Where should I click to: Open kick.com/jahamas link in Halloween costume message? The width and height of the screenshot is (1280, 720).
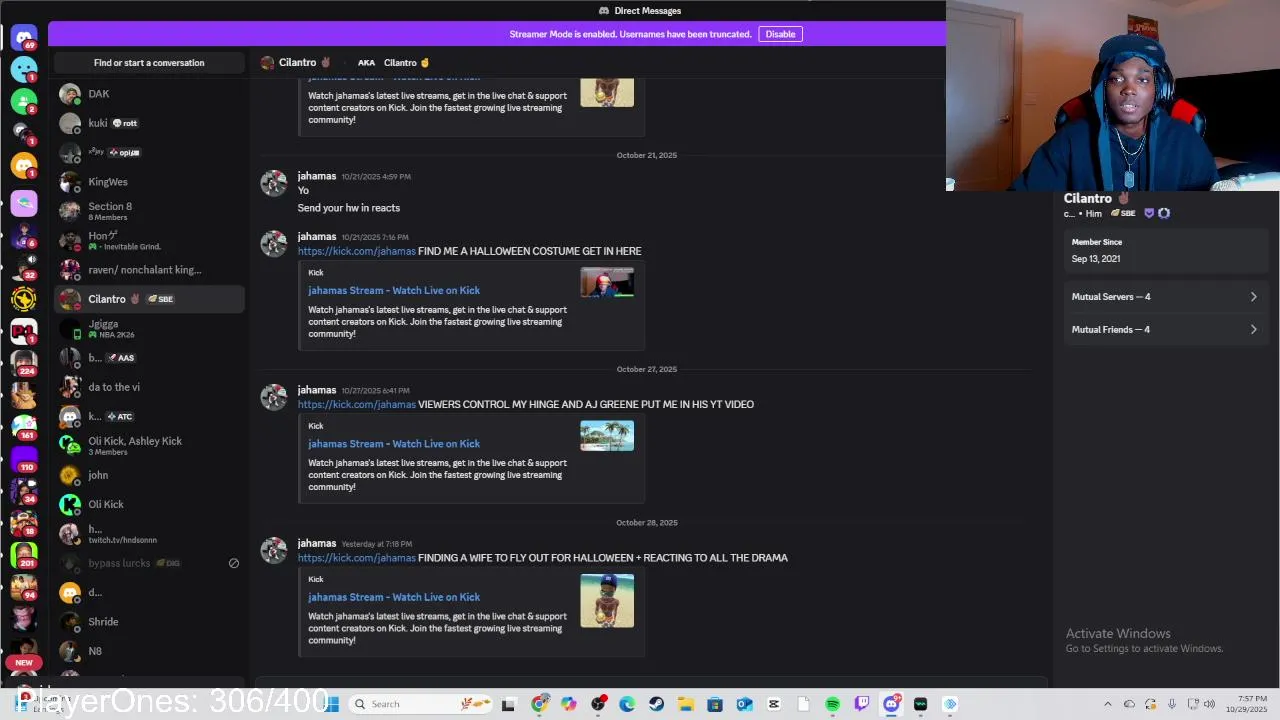pyautogui.click(x=356, y=251)
